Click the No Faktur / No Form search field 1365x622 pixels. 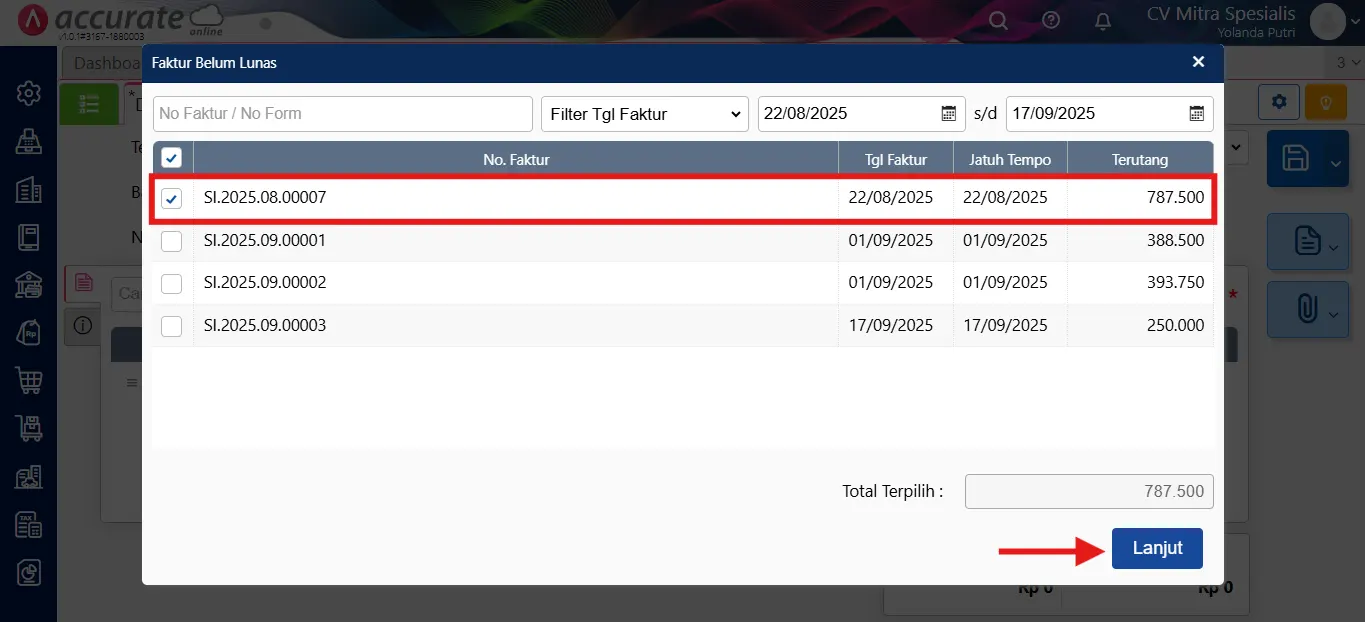click(x=342, y=114)
